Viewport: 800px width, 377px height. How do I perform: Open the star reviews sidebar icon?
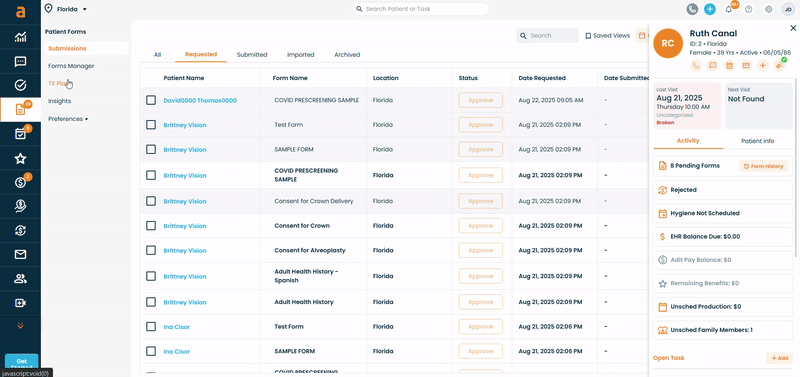20,159
